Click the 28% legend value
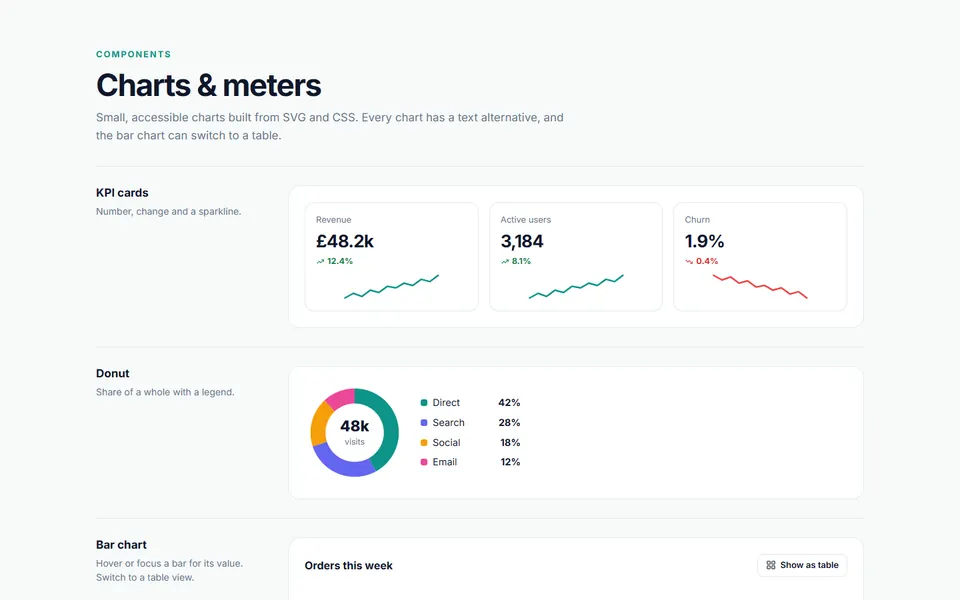The image size is (960, 600). [509, 422]
